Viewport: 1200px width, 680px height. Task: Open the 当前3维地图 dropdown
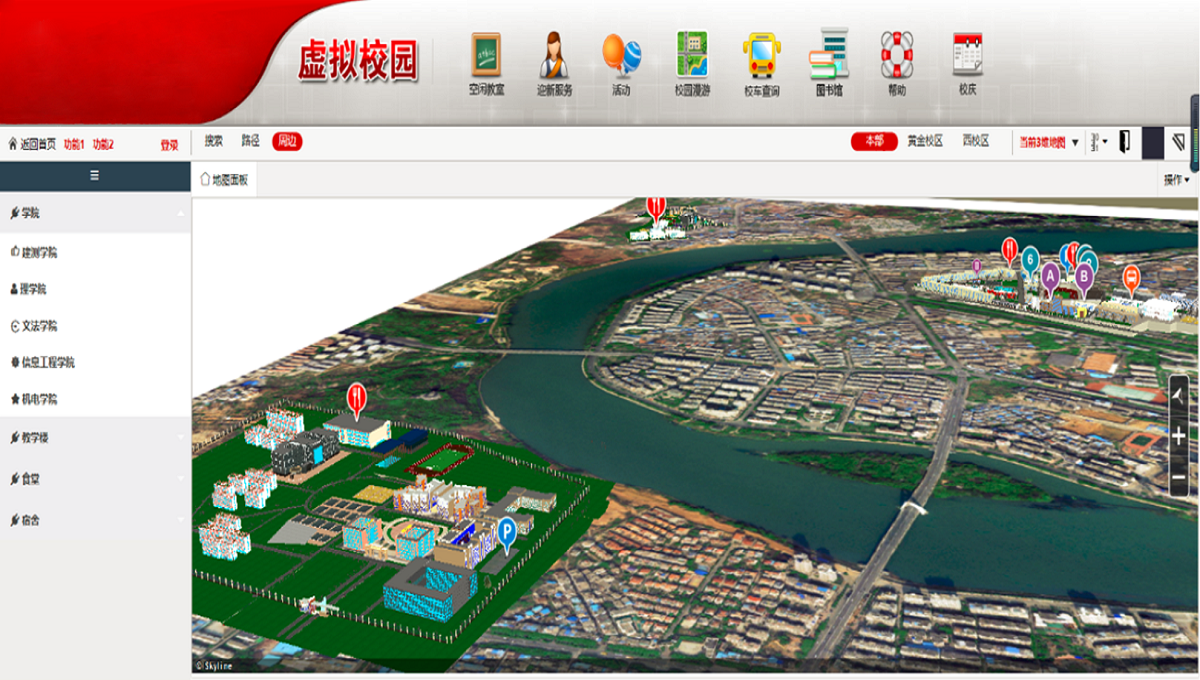1048,143
